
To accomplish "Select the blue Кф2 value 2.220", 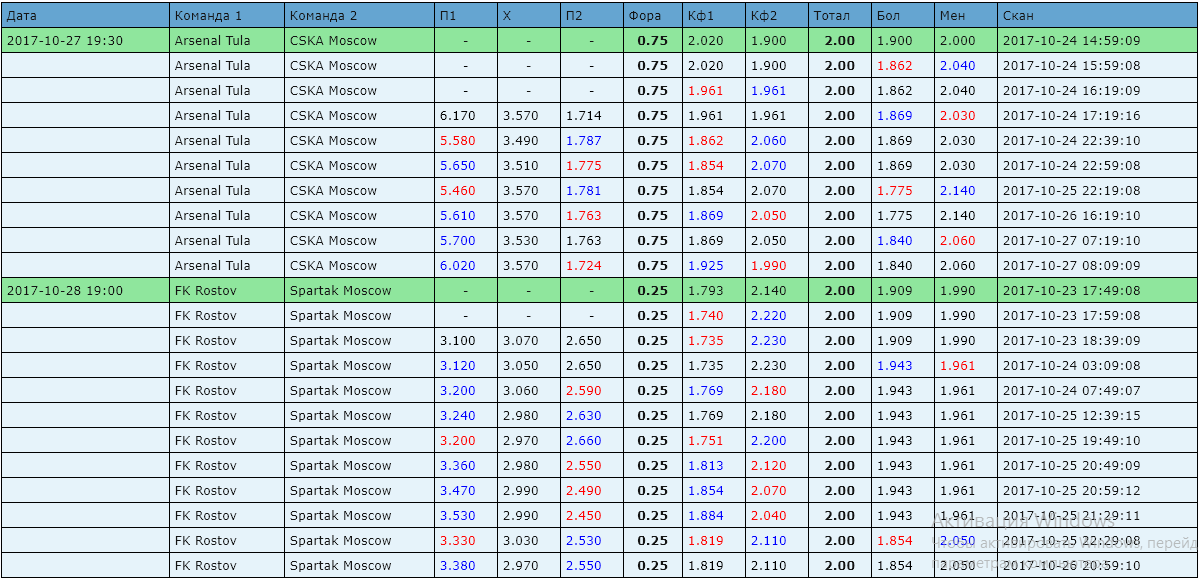I will click(768, 316).
